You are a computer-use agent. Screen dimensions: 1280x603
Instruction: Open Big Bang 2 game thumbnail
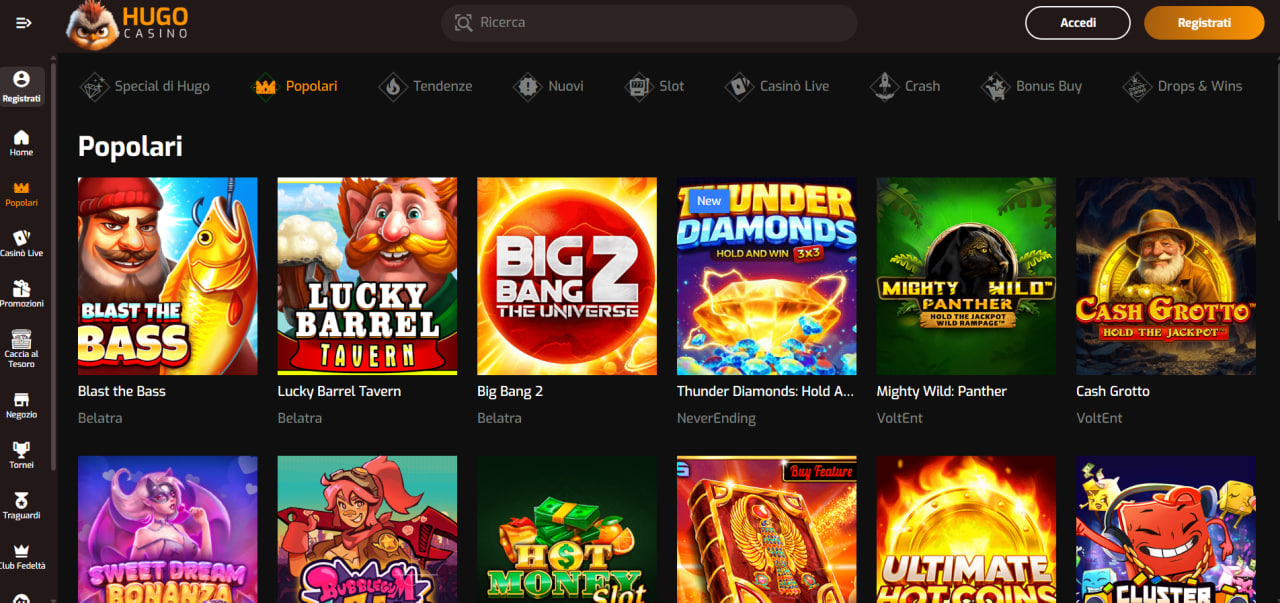(567, 276)
